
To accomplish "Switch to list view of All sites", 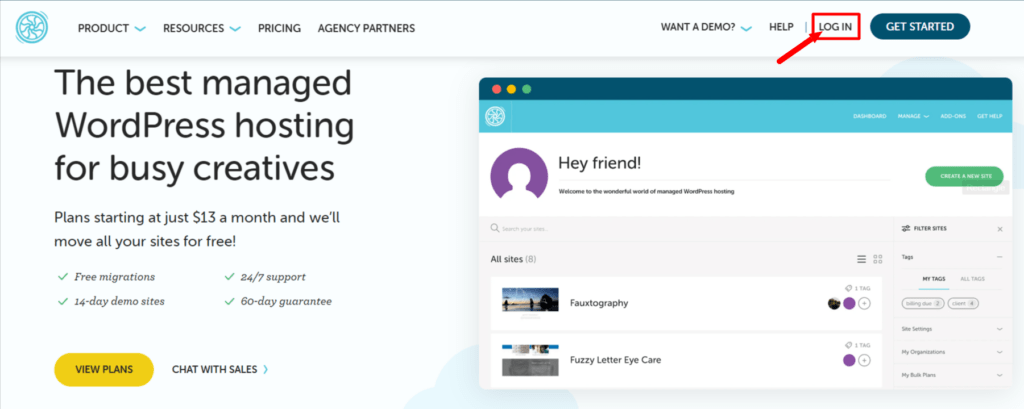I will click(x=861, y=259).
